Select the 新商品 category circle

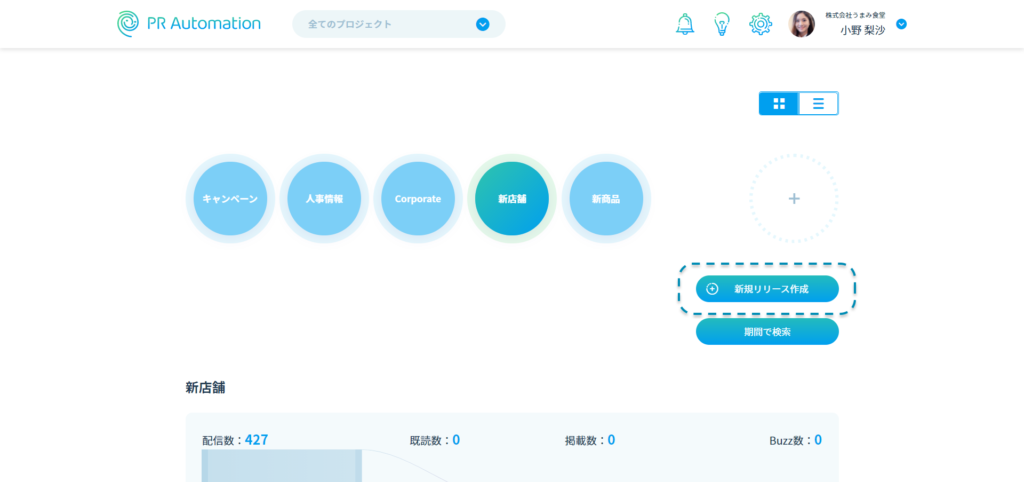tap(606, 199)
